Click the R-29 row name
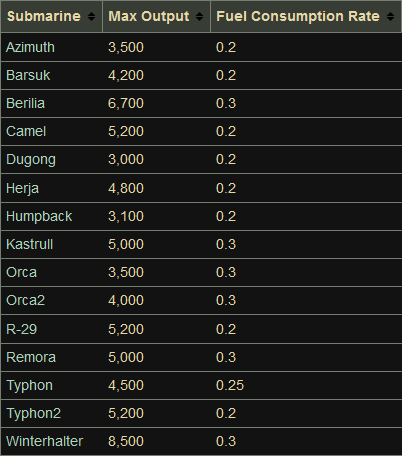 [x=22, y=329]
